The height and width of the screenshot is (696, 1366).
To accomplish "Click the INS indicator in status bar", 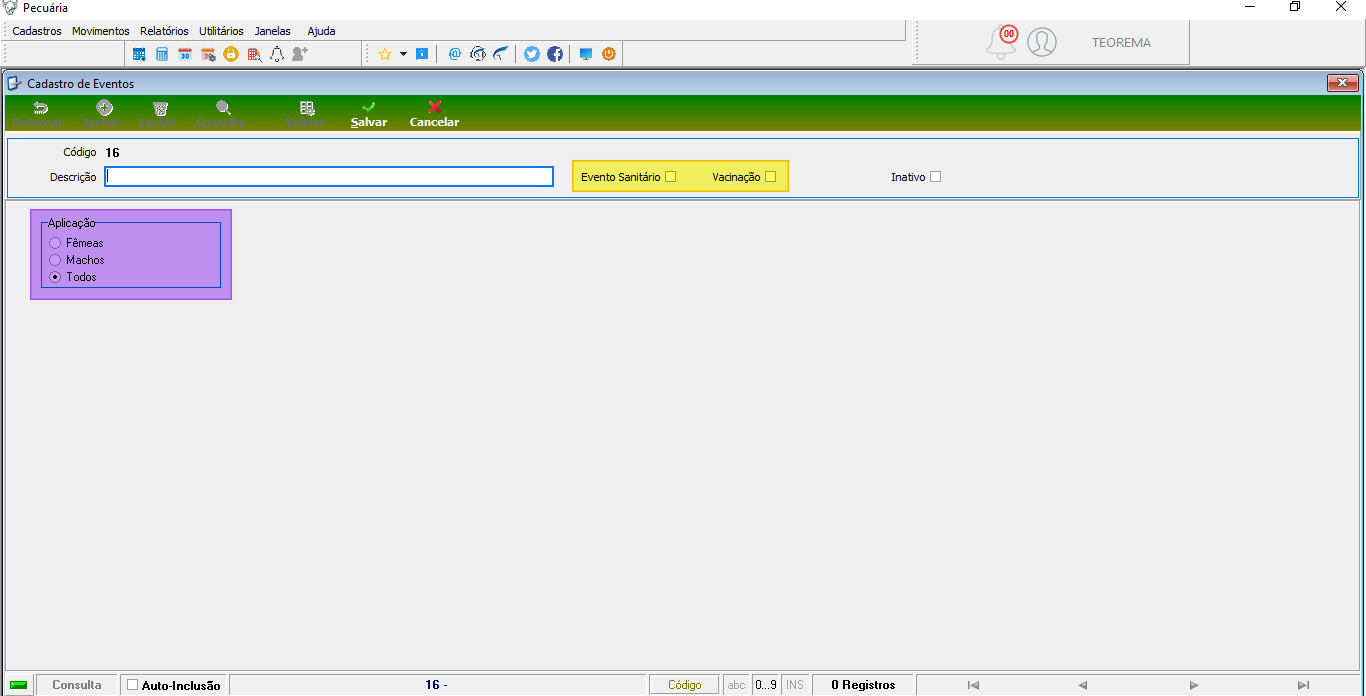I will click(795, 685).
